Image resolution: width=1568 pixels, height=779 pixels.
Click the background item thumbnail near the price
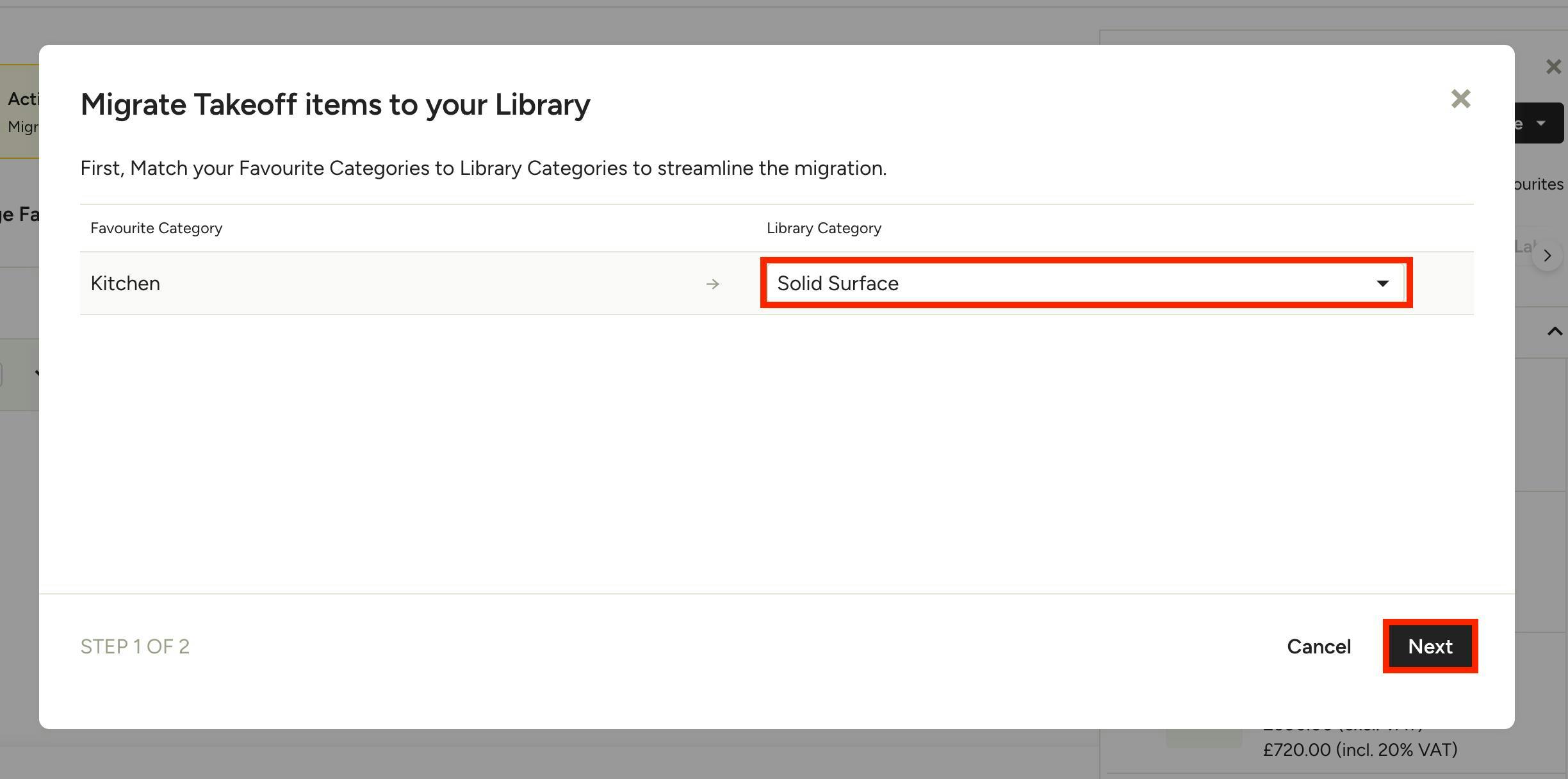pyautogui.click(x=1204, y=738)
